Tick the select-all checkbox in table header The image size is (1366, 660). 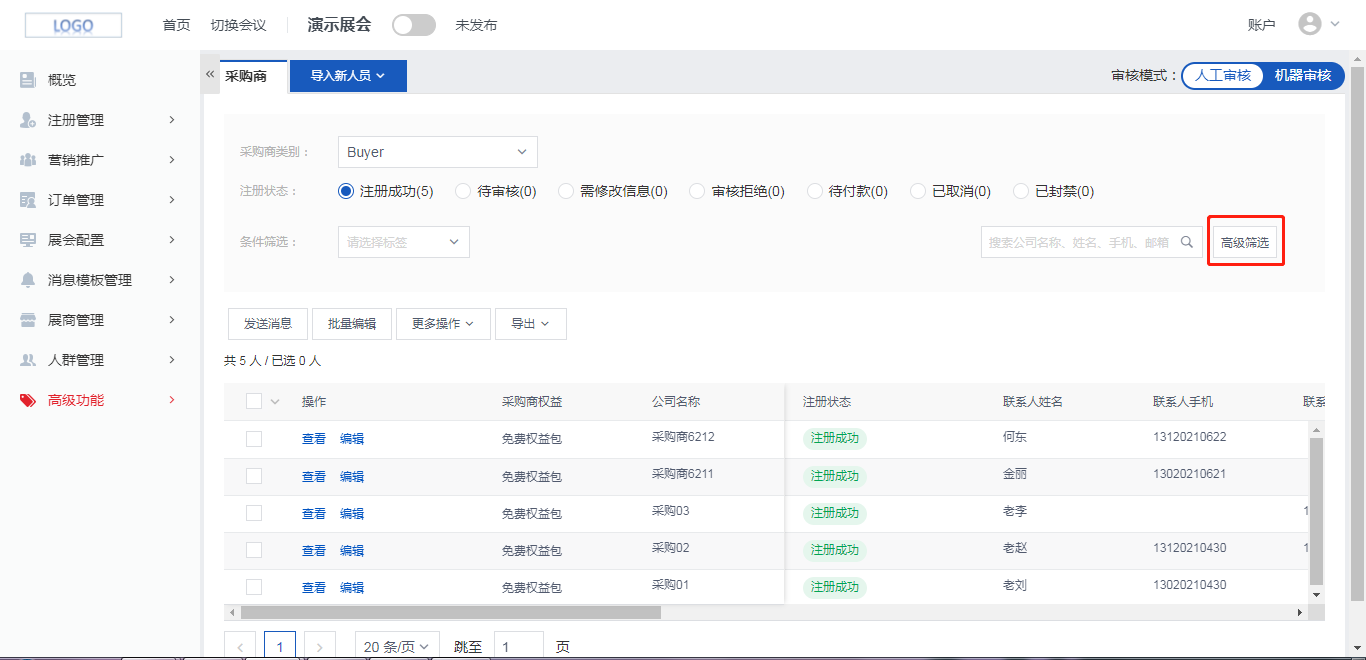[254, 401]
